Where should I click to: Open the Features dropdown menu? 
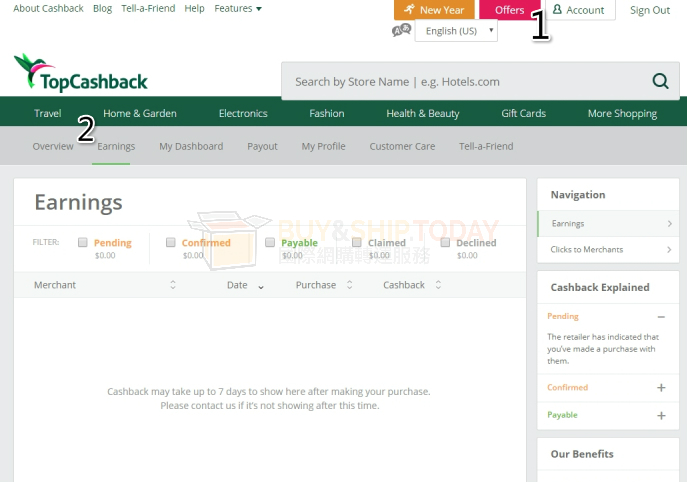238,9
